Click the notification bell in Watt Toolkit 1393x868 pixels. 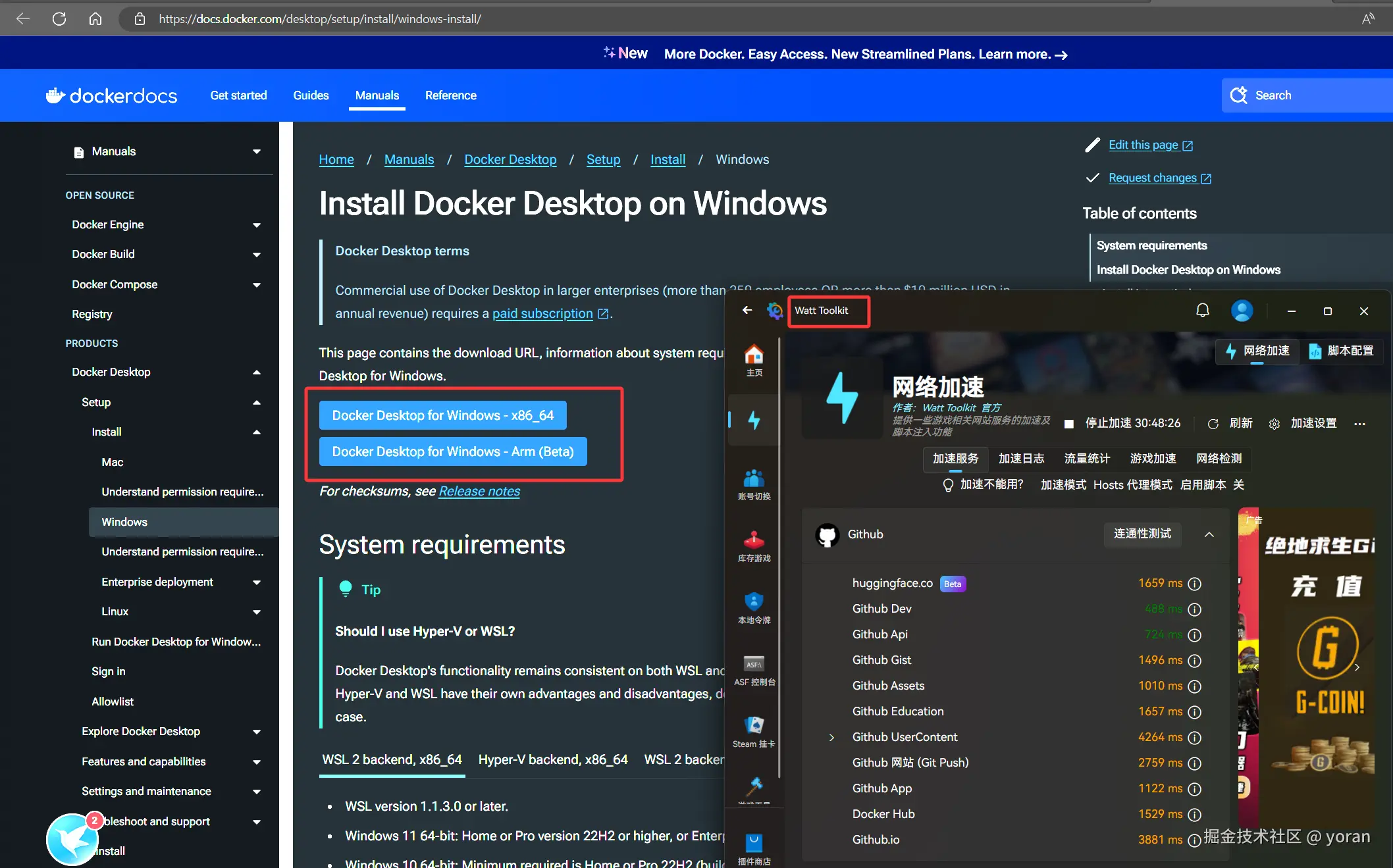(1202, 311)
